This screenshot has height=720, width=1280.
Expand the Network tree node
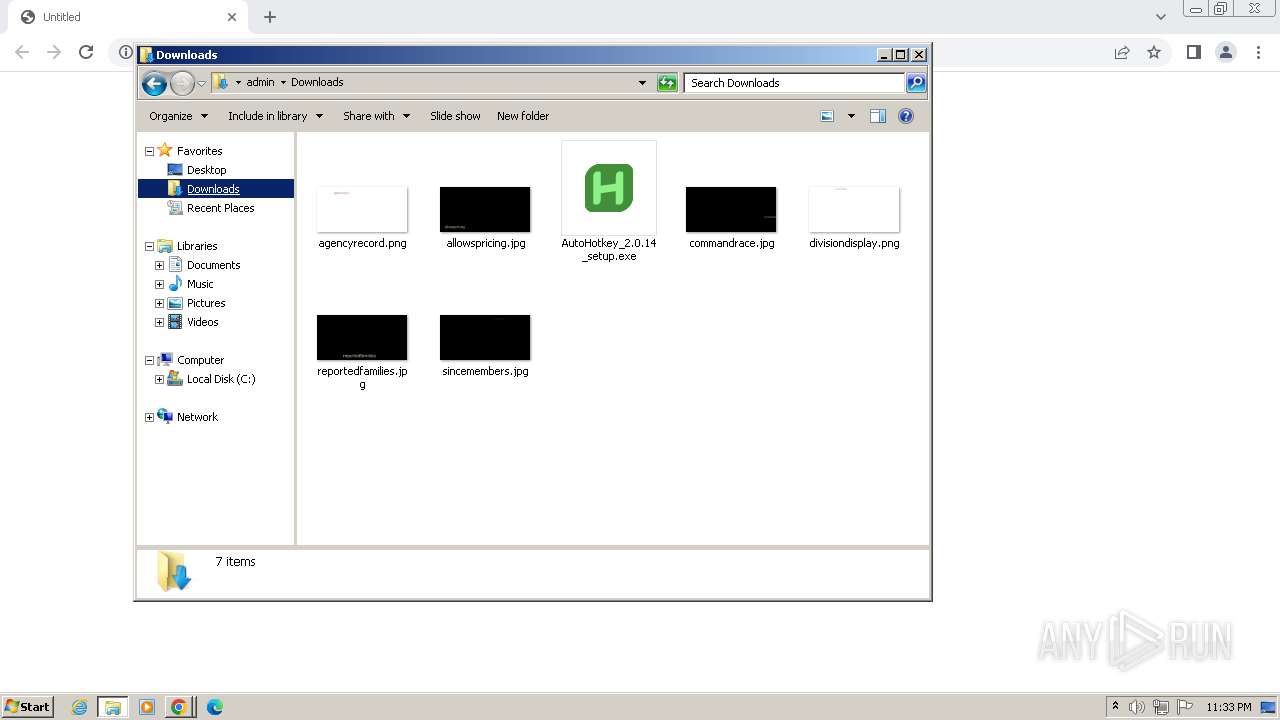(149, 418)
